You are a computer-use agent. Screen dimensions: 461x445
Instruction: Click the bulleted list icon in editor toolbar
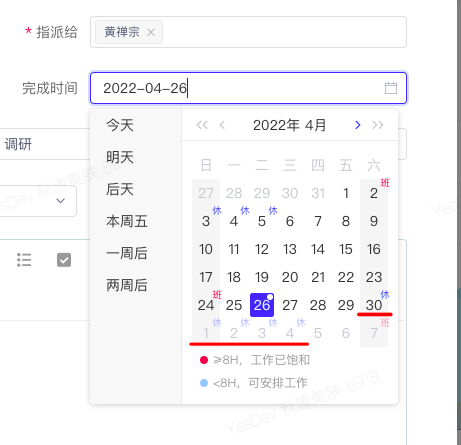(24, 260)
